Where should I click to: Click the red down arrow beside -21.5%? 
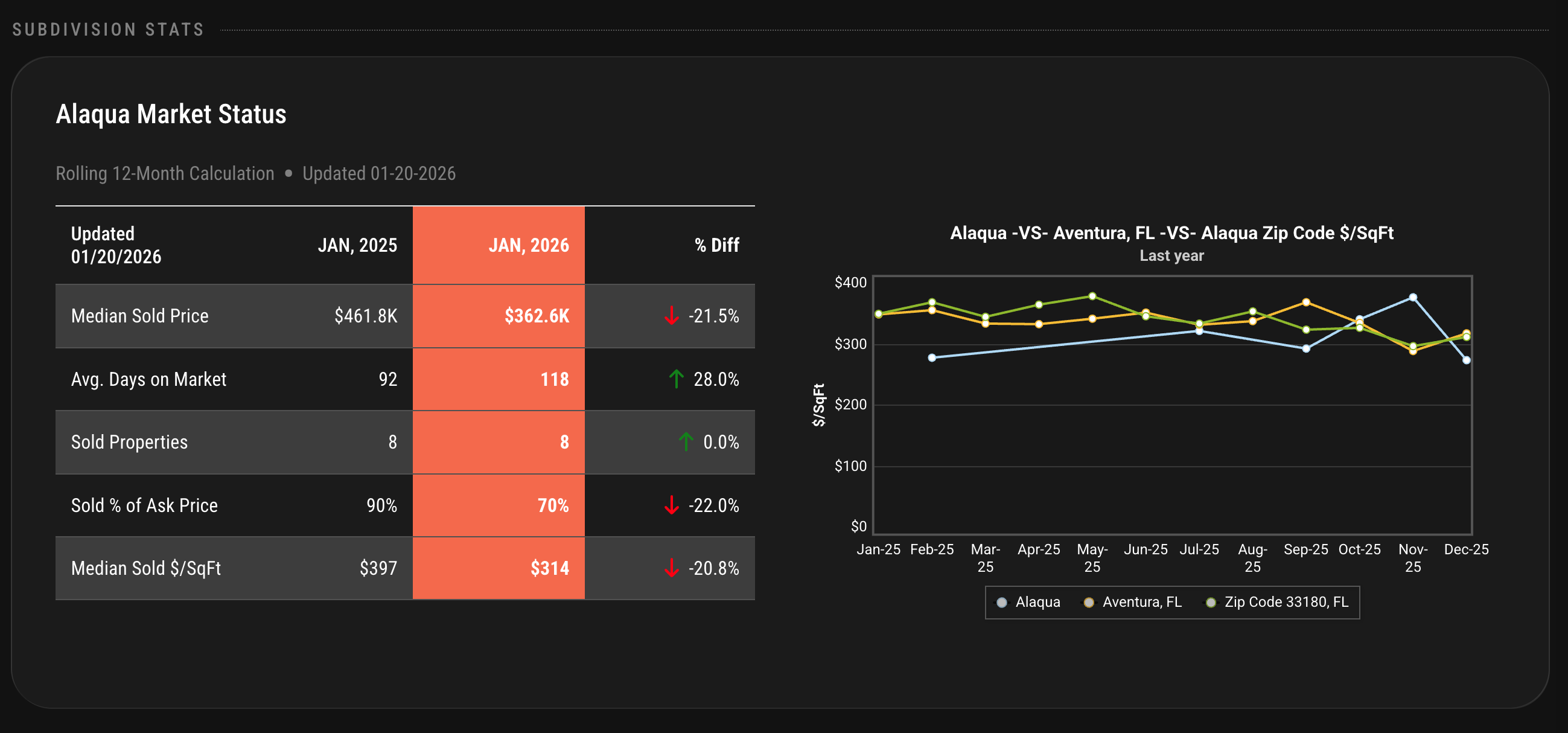coord(671,315)
